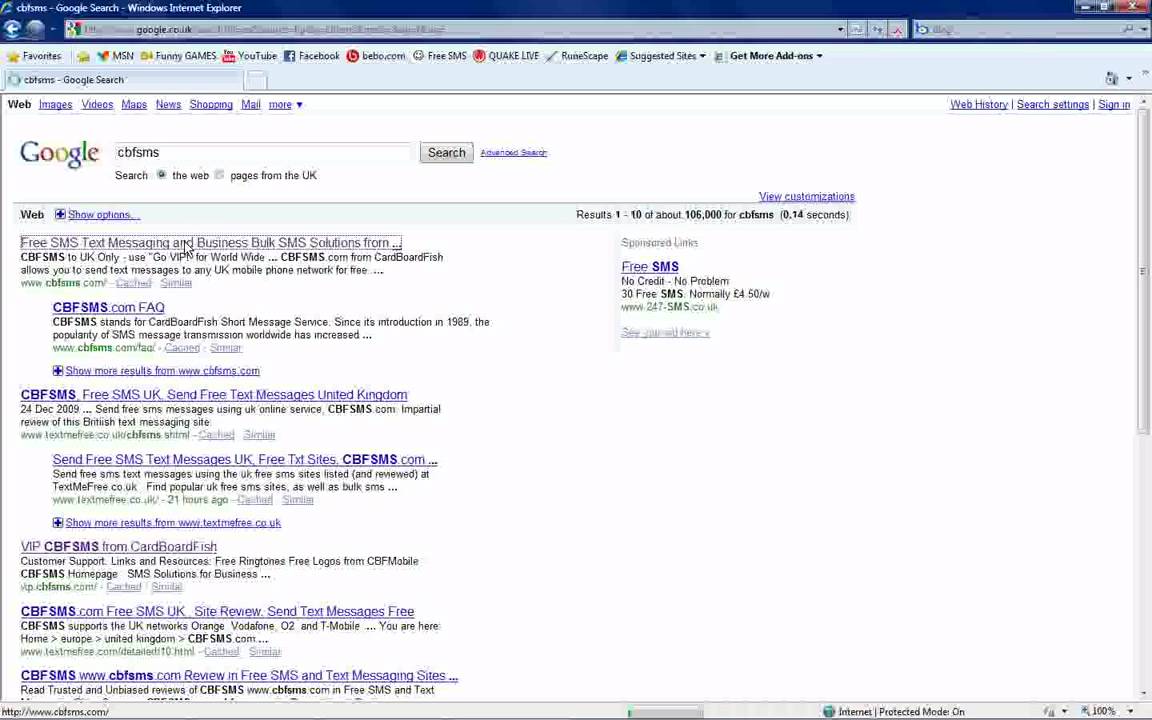Go back with the browser Back arrow
Screen dimensions: 1152x720
(12, 29)
